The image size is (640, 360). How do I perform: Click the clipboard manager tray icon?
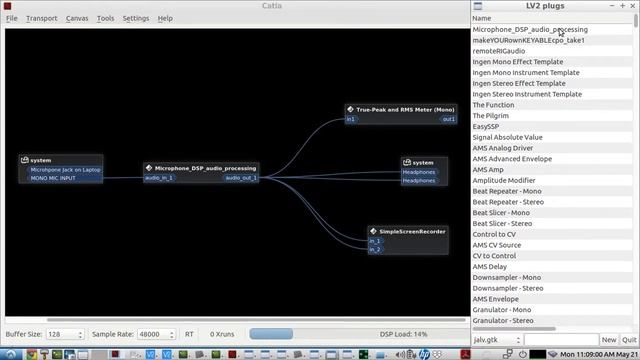412,354
